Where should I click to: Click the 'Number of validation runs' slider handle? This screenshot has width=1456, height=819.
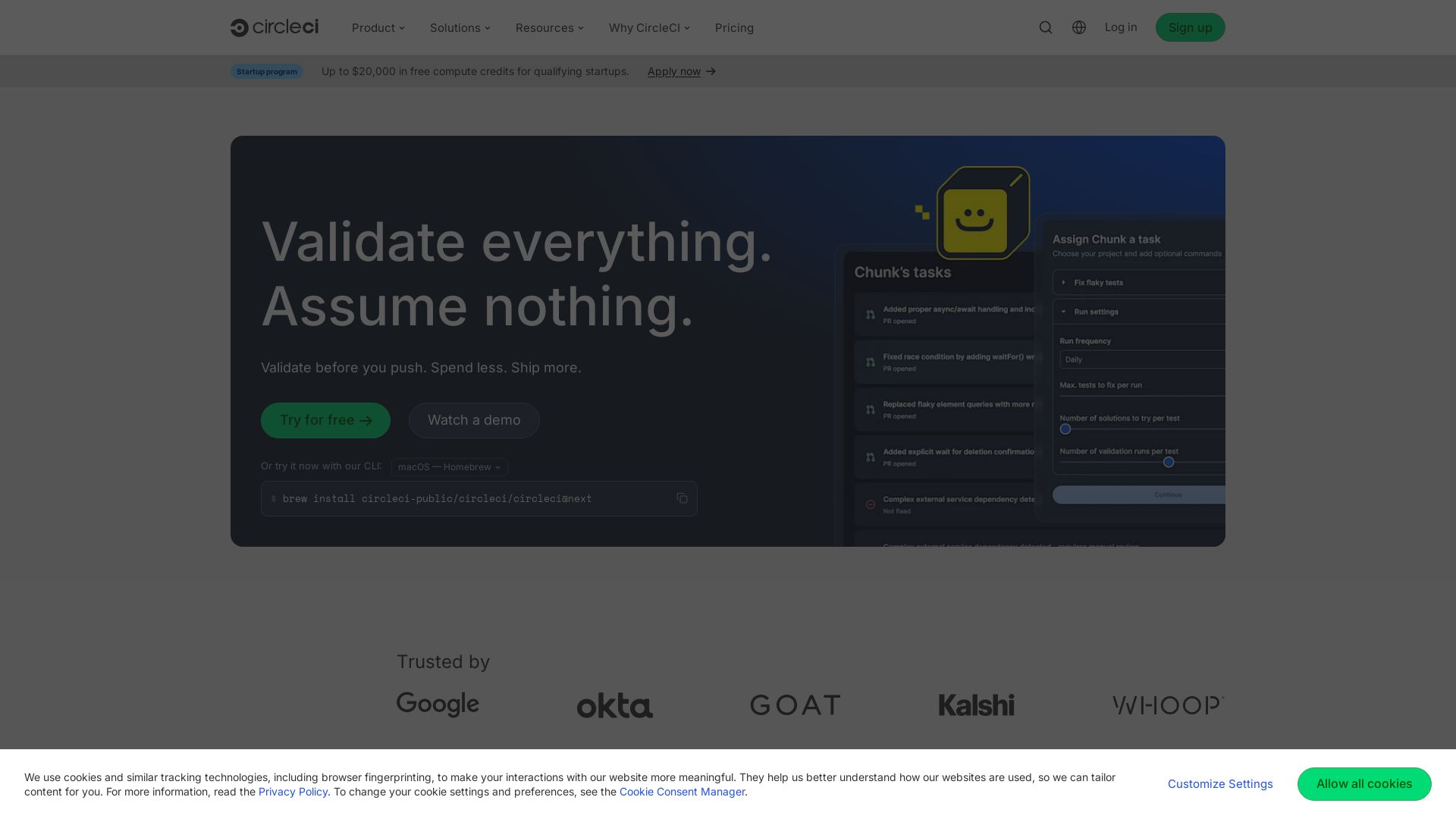pos(1169,462)
